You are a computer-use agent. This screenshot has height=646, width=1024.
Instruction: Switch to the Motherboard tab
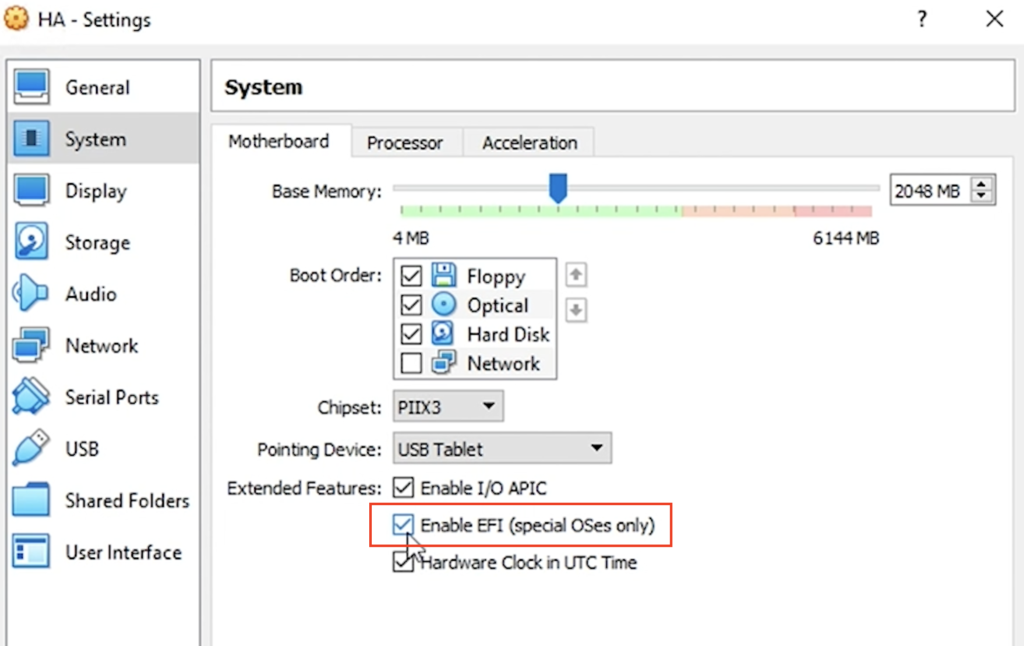point(279,142)
